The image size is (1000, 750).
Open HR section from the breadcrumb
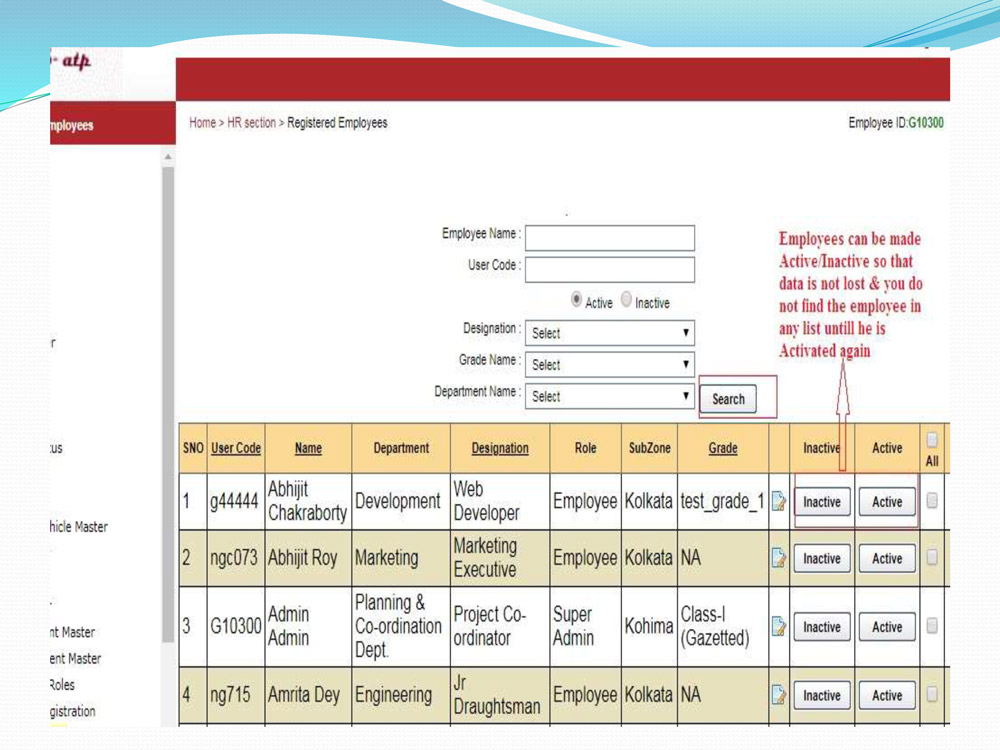(249, 122)
